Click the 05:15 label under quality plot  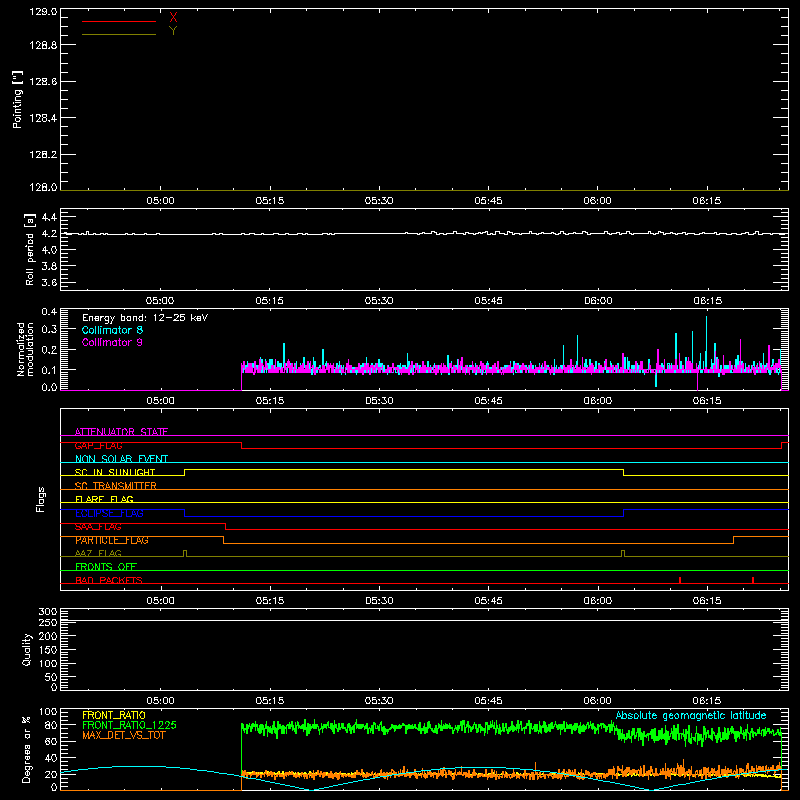tap(269, 701)
